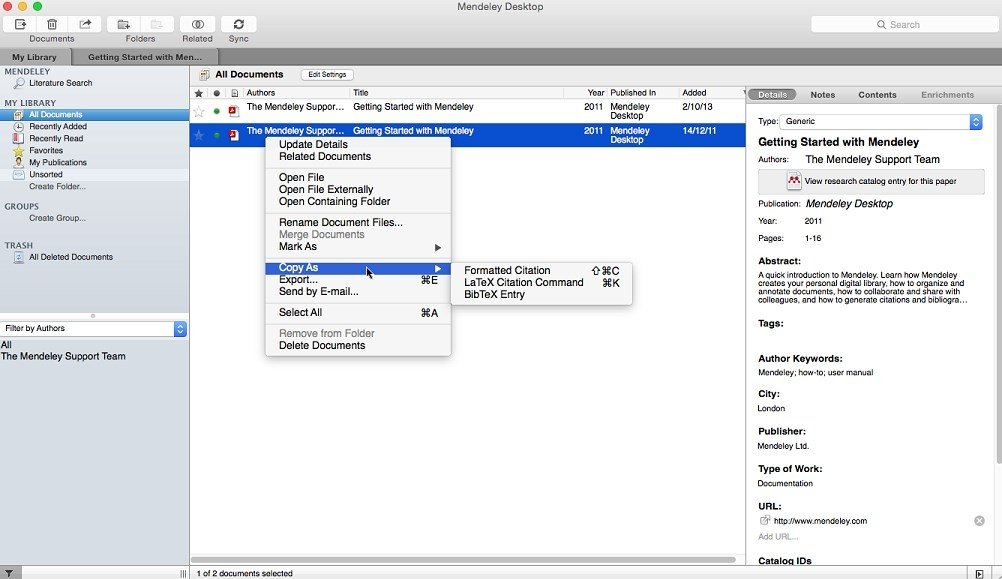This screenshot has width=1002, height=579.
Task: Open the Type dropdown showing Generic
Action: click(x=882, y=121)
